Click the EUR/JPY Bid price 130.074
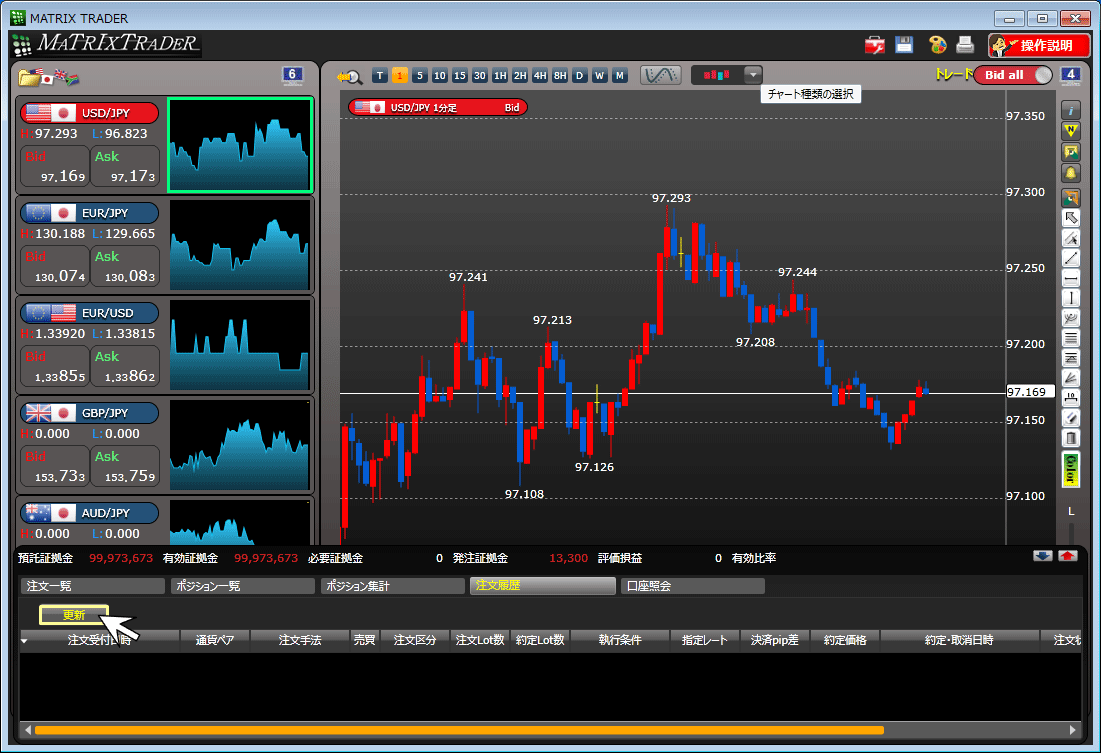1101x753 pixels. 55,266
